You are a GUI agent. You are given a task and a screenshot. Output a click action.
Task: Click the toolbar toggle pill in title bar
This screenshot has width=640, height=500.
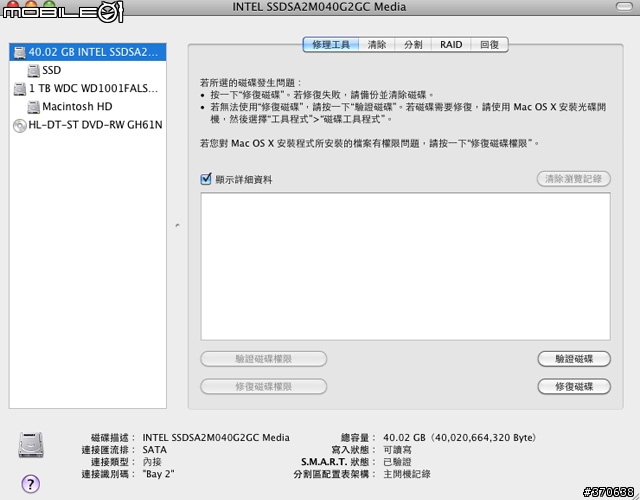point(624,6)
